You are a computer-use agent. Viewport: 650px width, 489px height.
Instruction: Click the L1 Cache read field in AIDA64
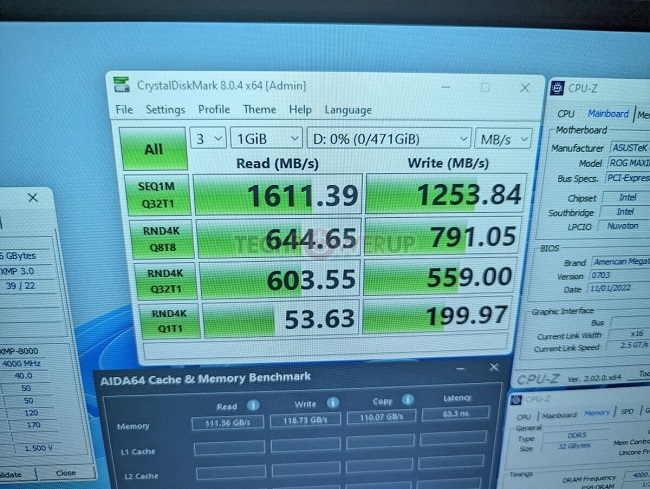tap(229, 448)
